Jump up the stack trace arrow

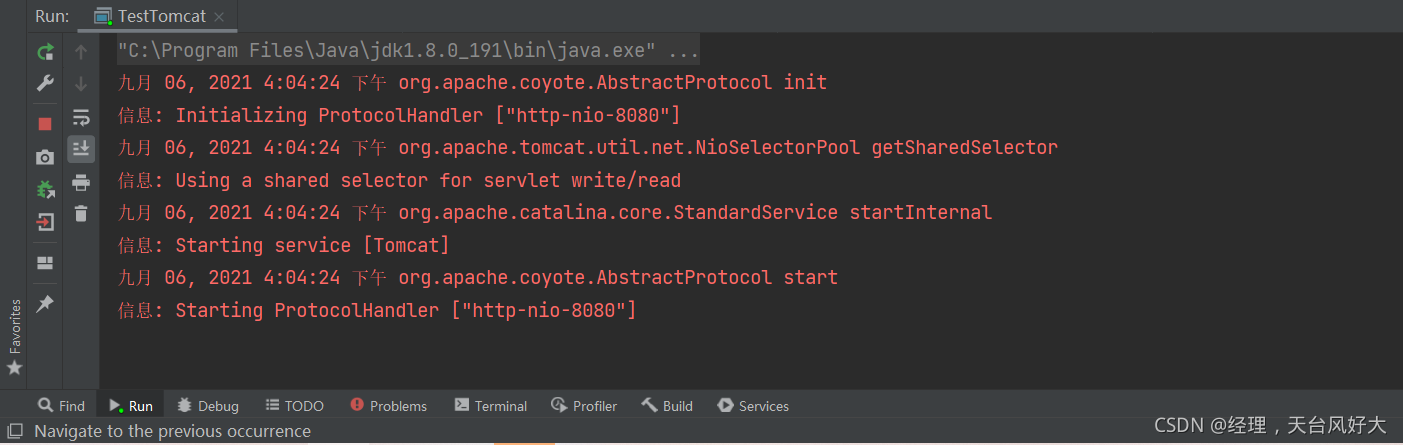pyautogui.click(x=81, y=52)
